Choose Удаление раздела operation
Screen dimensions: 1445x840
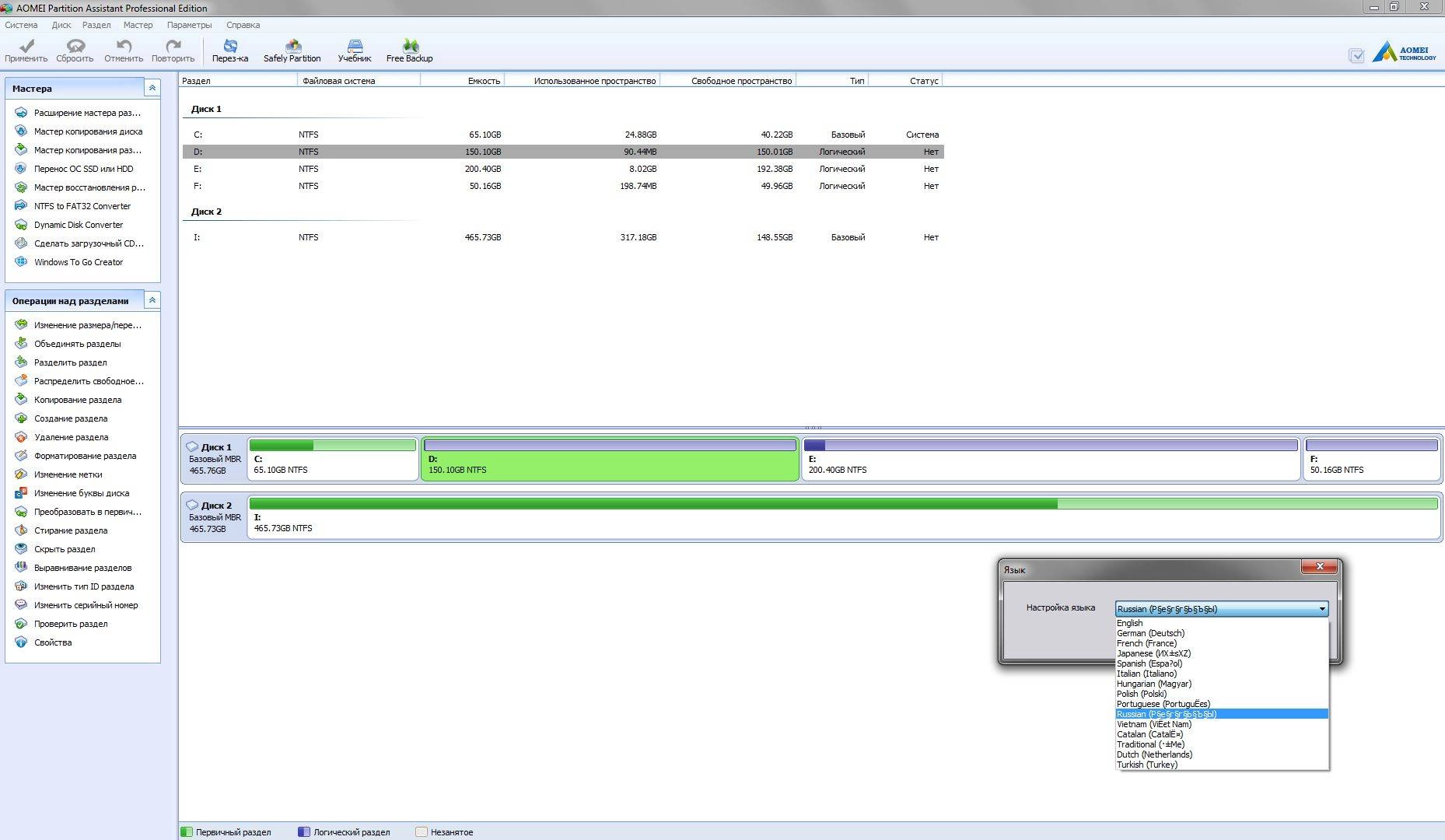(71, 437)
